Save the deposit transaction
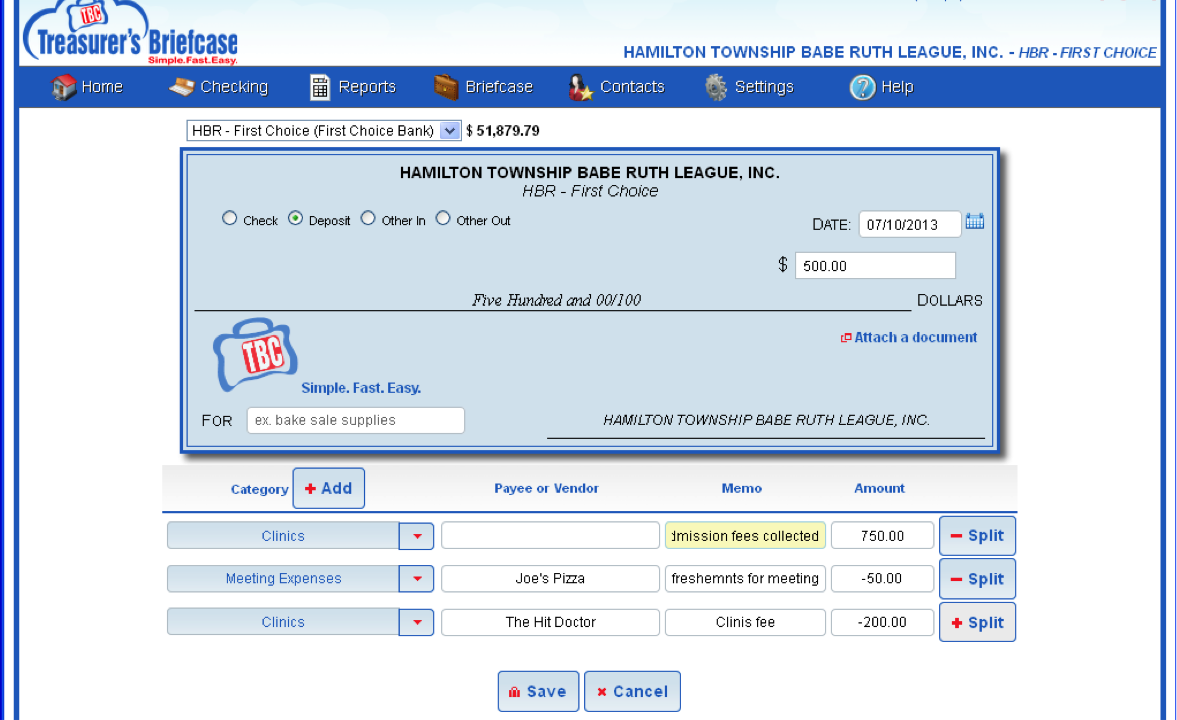This screenshot has width=1177, height=720. coord(538,691)
